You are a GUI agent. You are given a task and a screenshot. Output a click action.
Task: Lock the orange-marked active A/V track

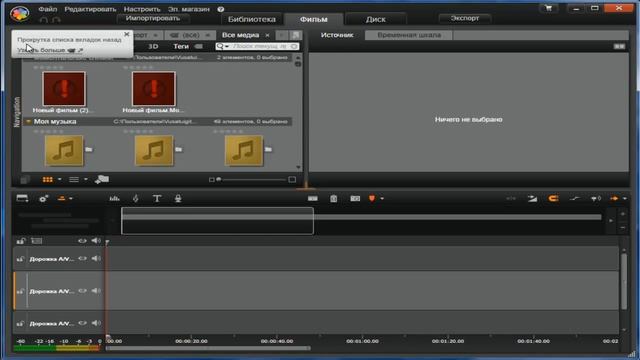click(20, 291)
